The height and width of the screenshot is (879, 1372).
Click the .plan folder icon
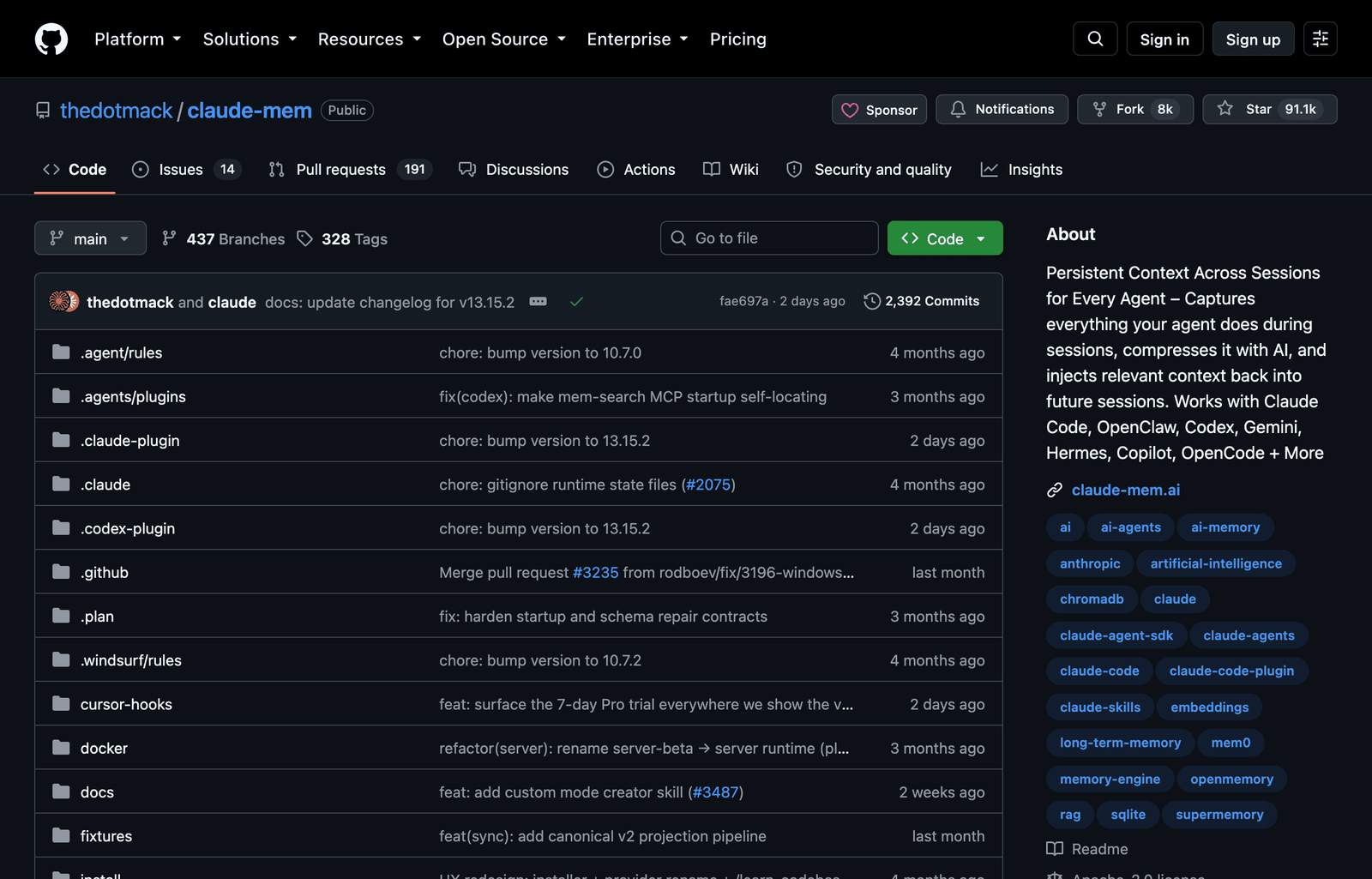[x=61, y=616]
